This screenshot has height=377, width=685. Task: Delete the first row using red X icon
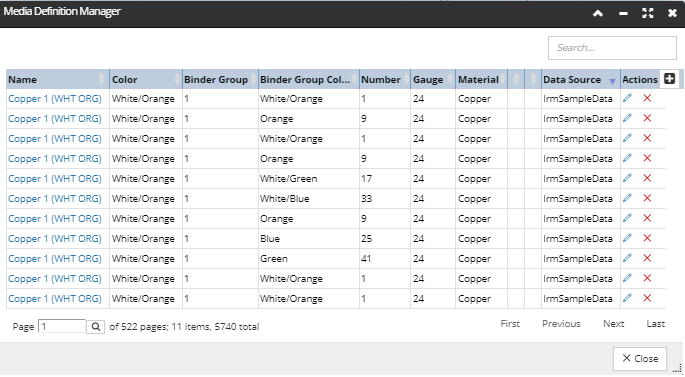pos(647,98)
